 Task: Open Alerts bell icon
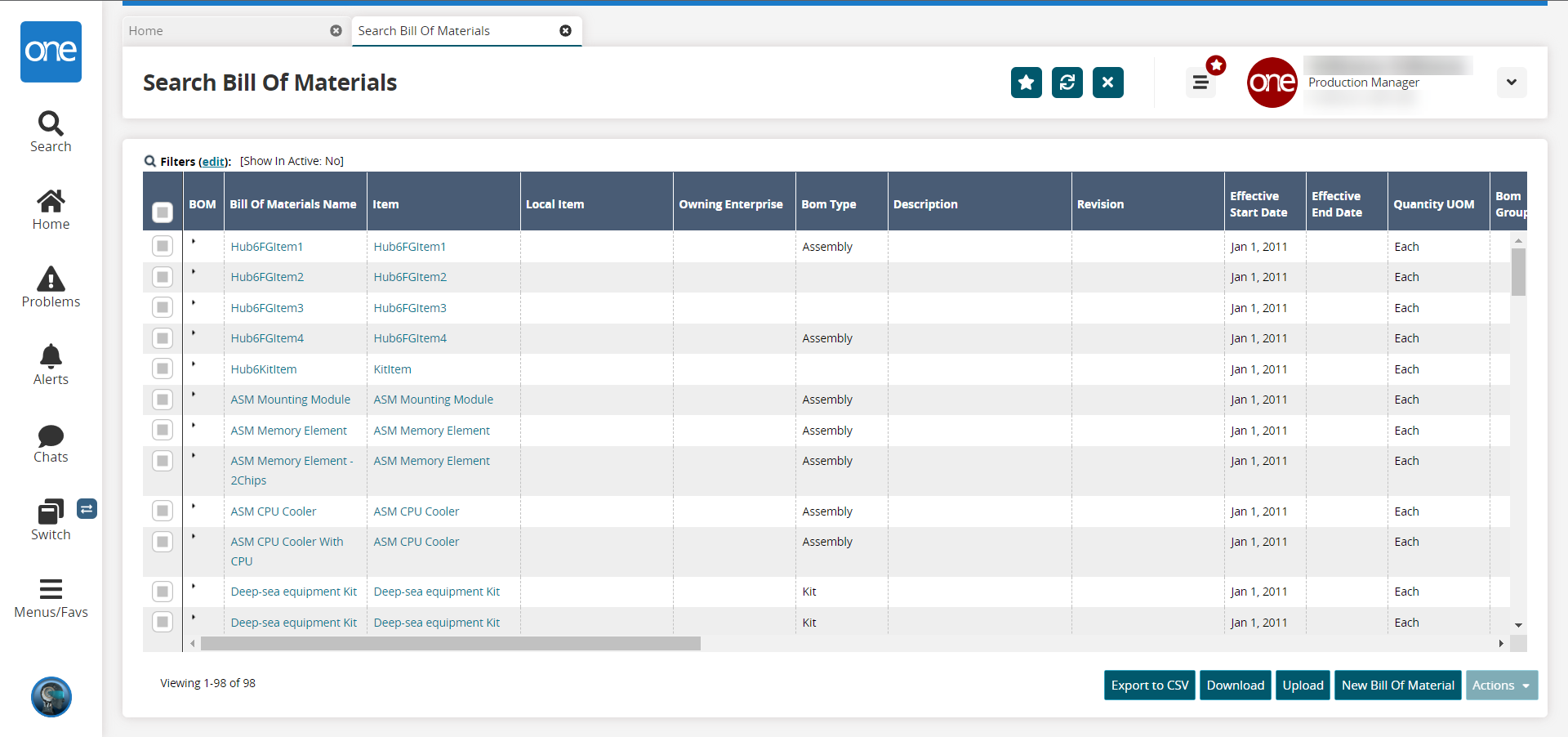point(51,357)
